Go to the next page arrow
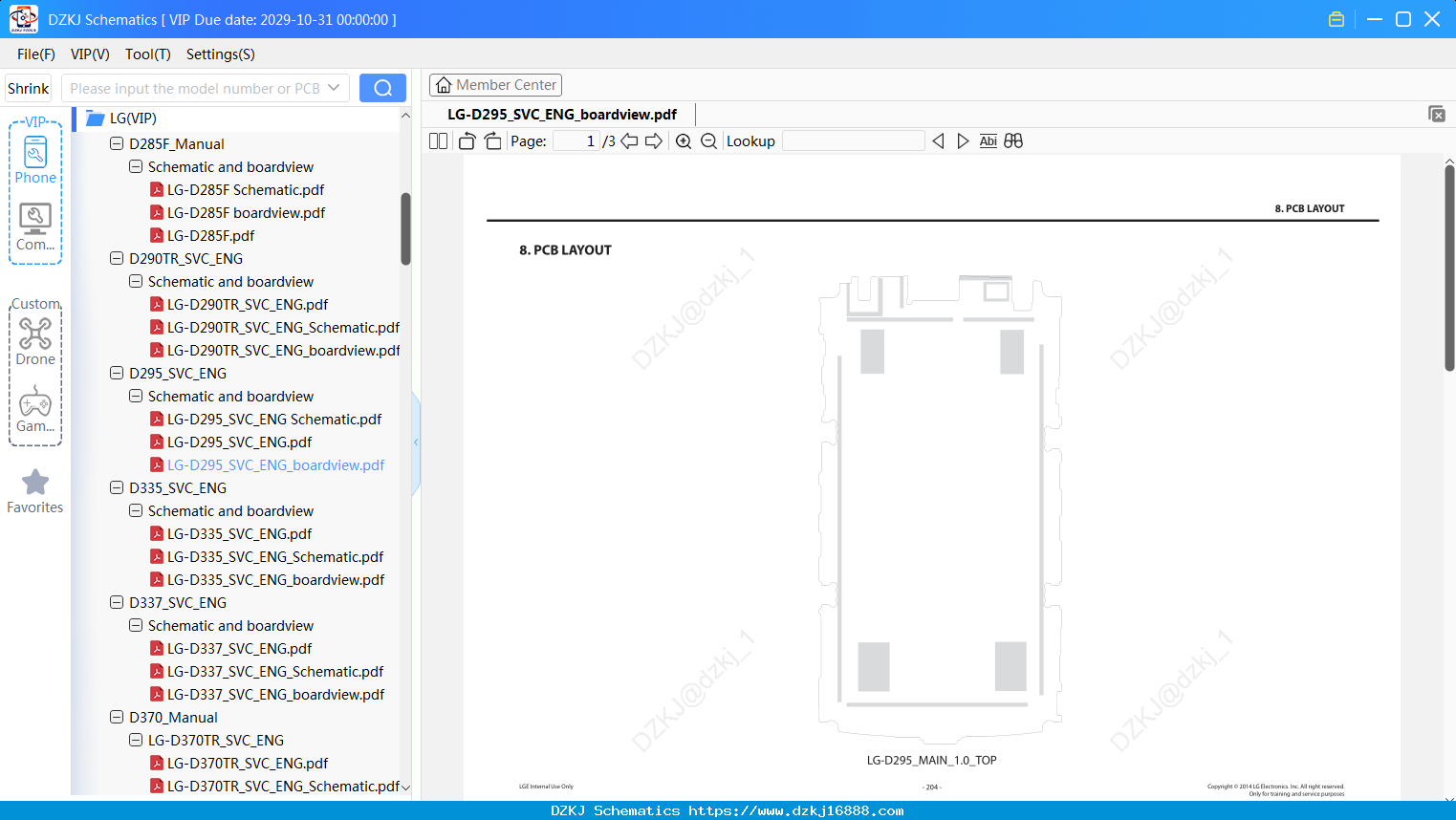 coord(654,141)
